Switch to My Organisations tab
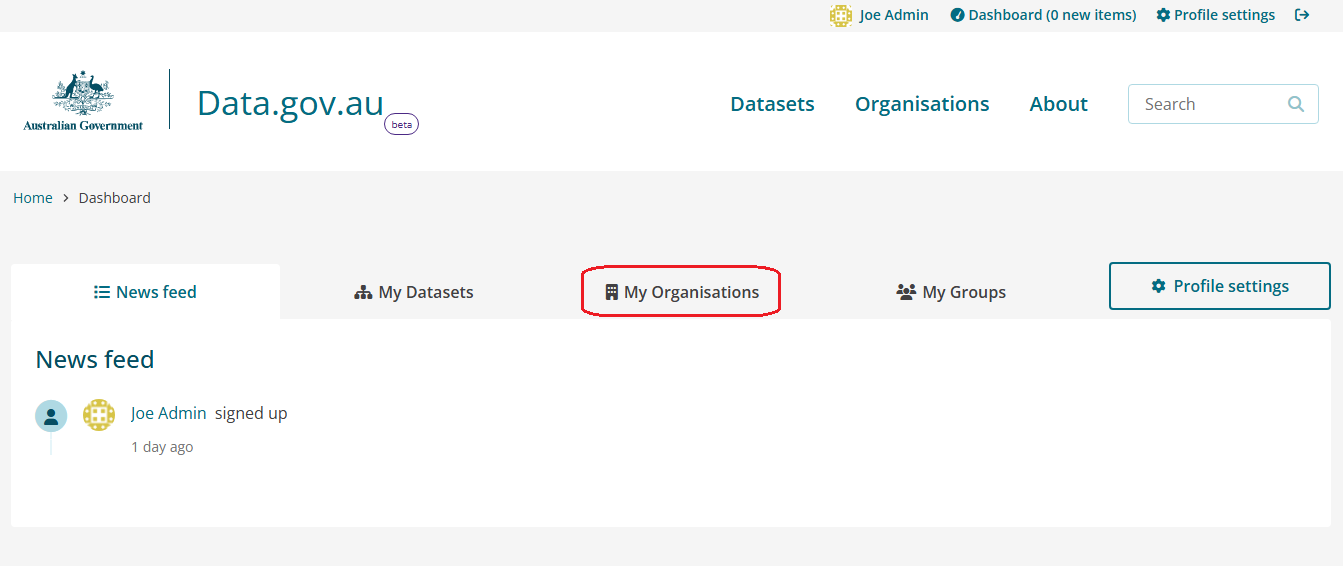The image size is (1343, 566). 682,292
